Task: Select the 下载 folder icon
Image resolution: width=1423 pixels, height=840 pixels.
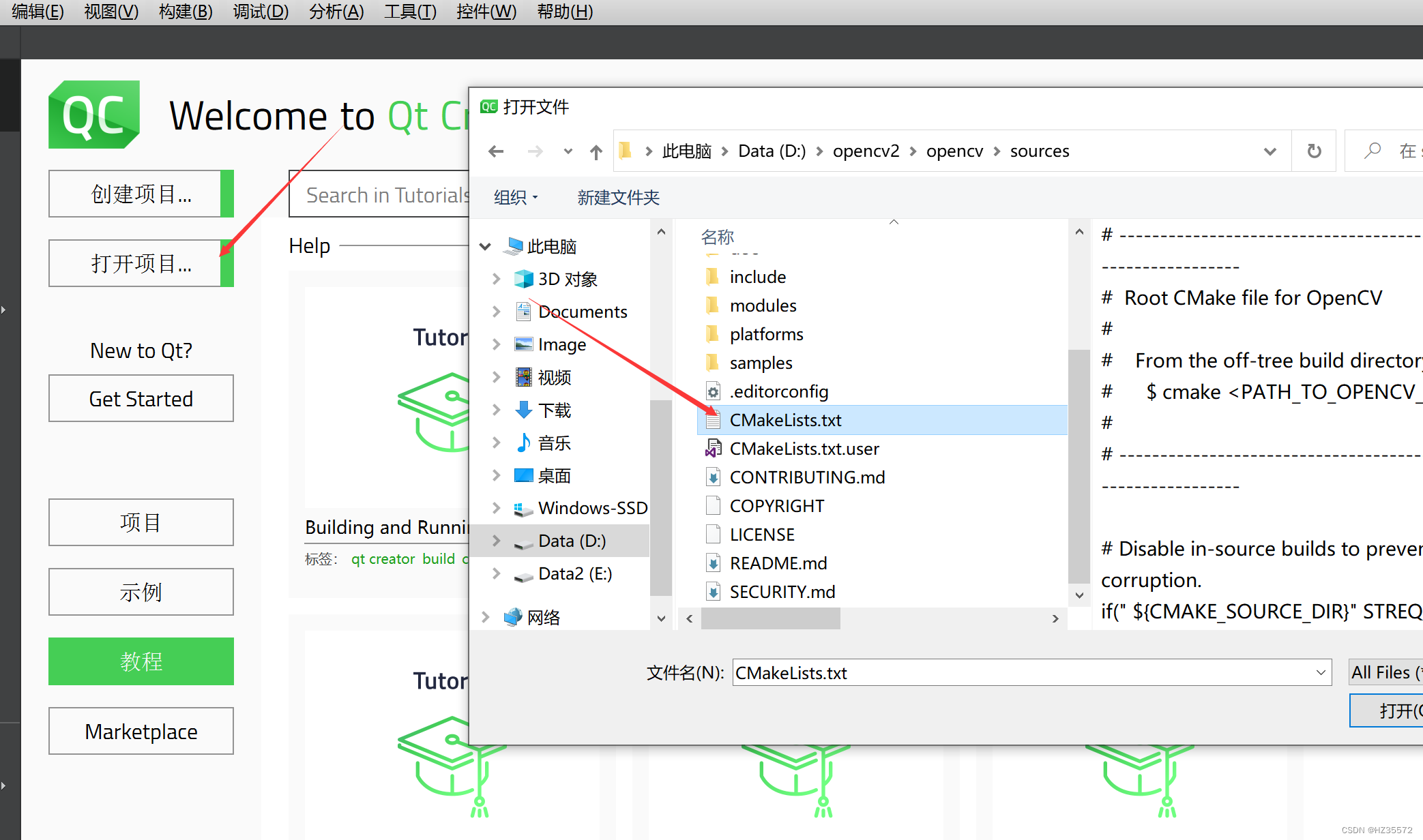Action: click(x=523, y=410)
